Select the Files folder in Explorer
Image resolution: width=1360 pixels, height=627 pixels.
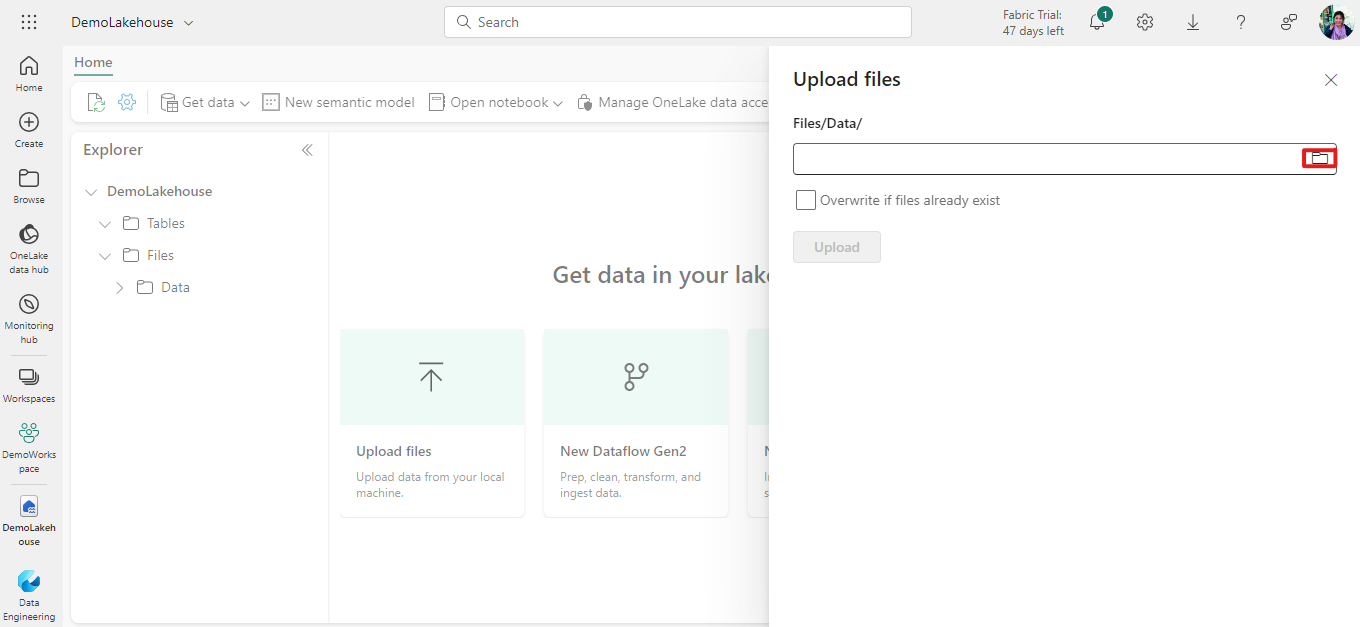pos(160,255)
